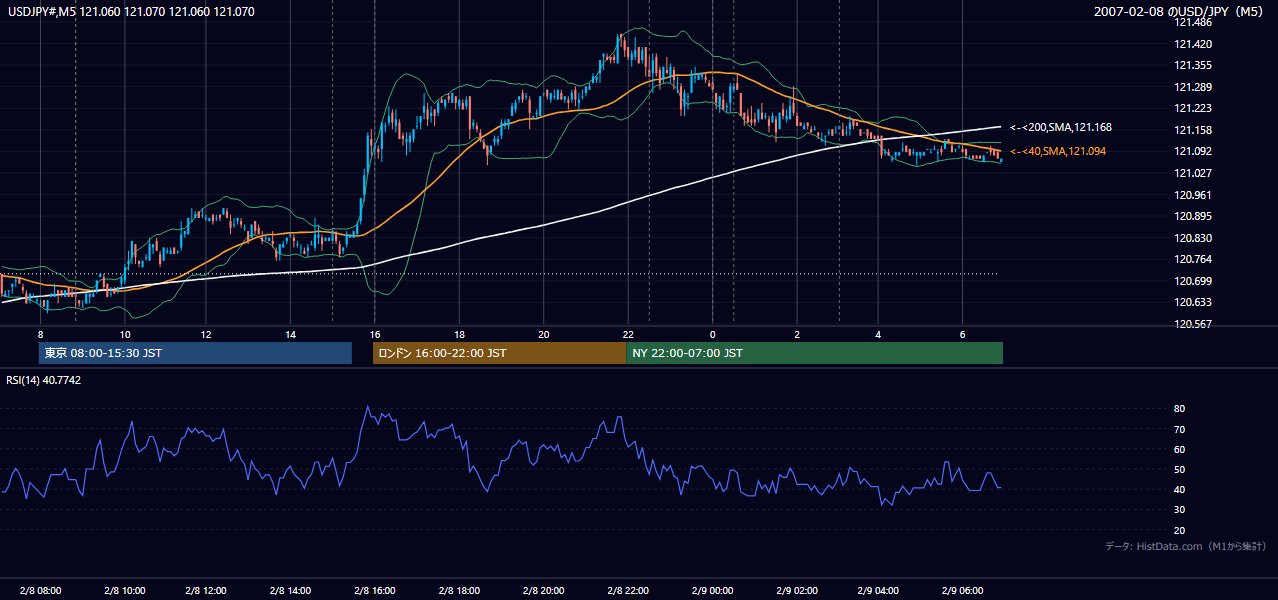Click price axis value 121.289
The image size is (1278, 600).
click(x=1191, y=87)
